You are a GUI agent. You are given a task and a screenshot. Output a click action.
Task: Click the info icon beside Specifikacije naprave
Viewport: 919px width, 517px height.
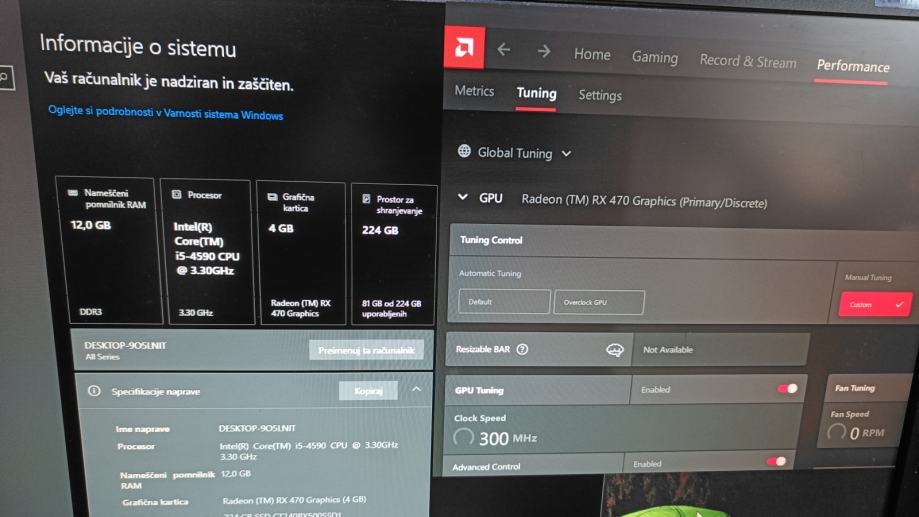coord(94,390)
